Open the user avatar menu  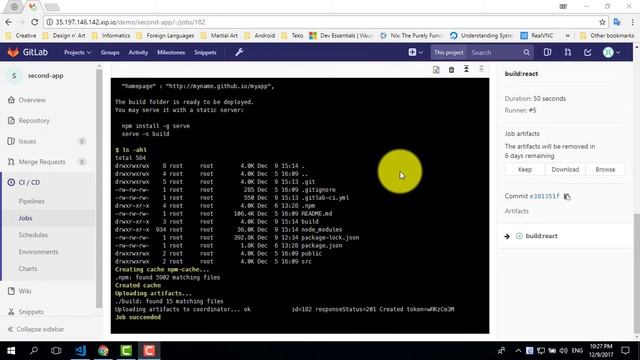[611, 52]
